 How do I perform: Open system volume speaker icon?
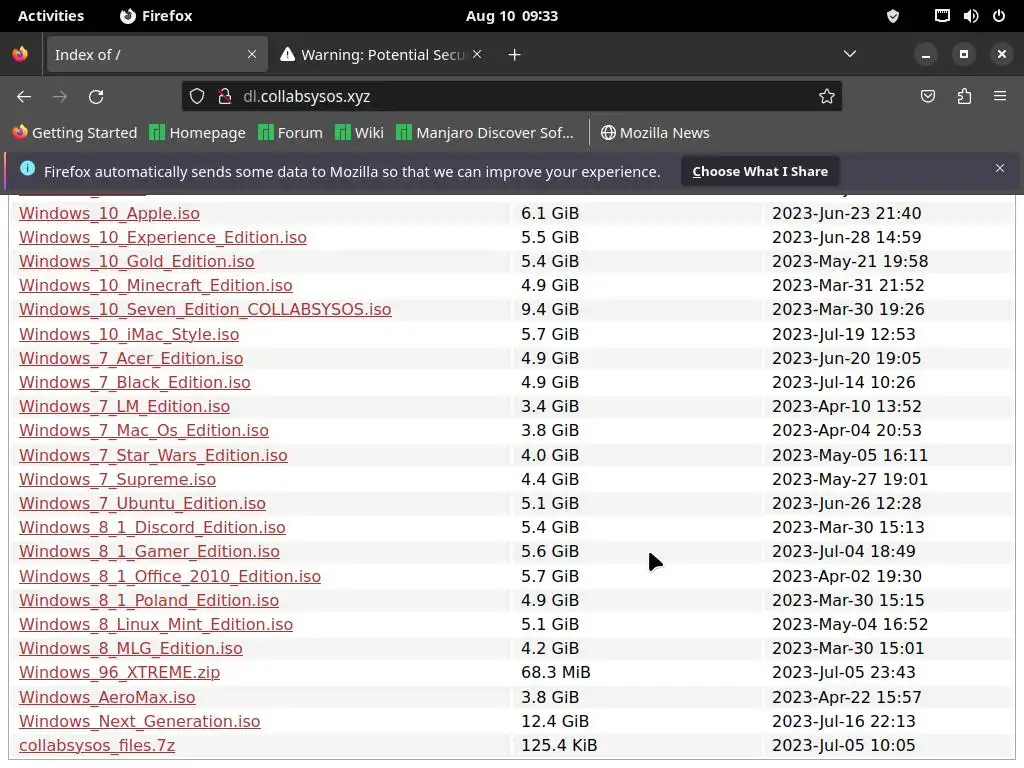pos(970,16)
